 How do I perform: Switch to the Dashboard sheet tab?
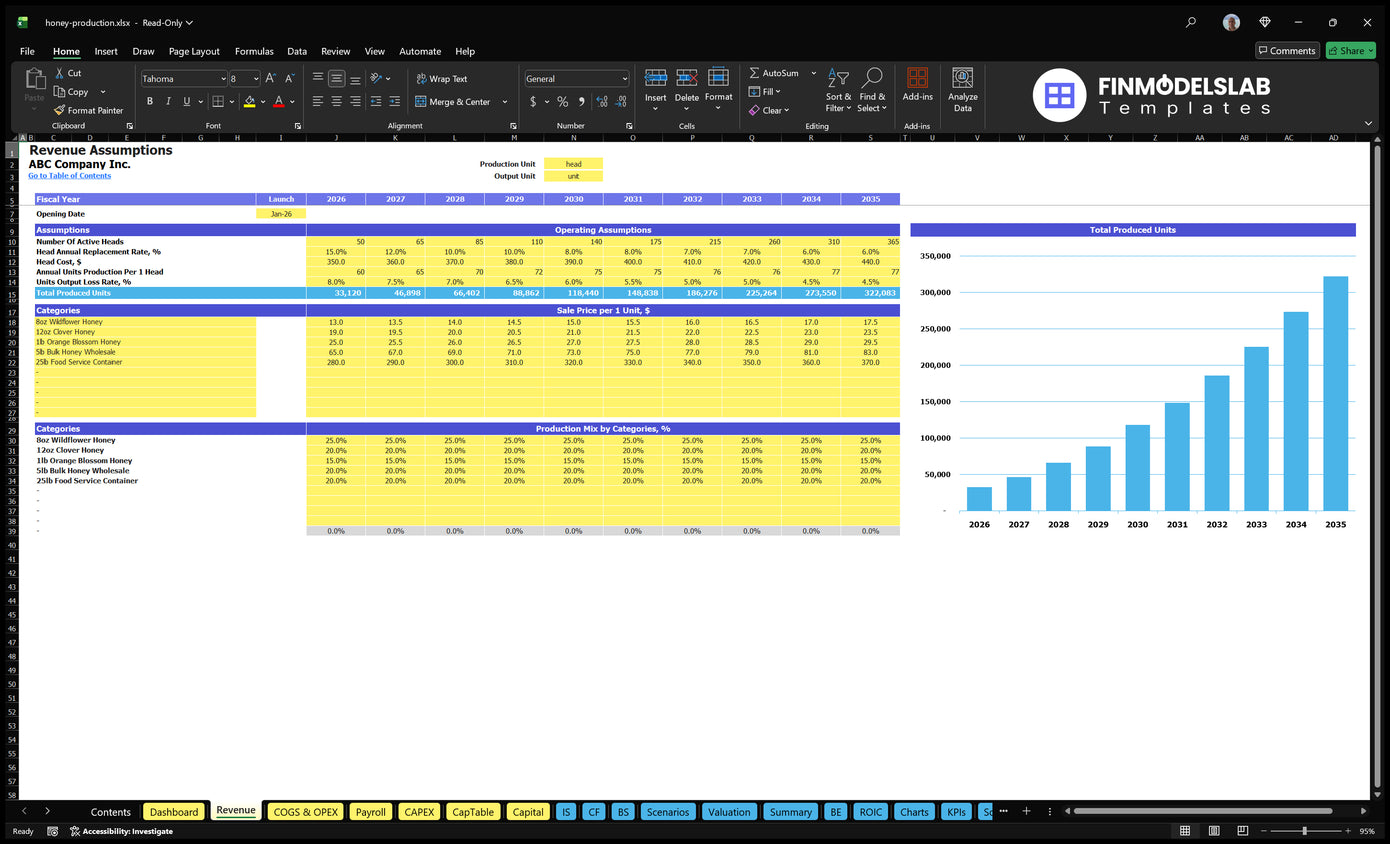174,812
